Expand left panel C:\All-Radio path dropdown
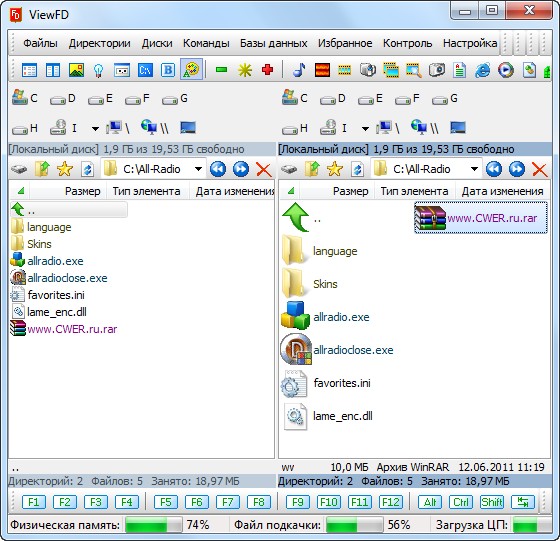The width and height of the screenshot is (560, 541). tap(198, 169)
